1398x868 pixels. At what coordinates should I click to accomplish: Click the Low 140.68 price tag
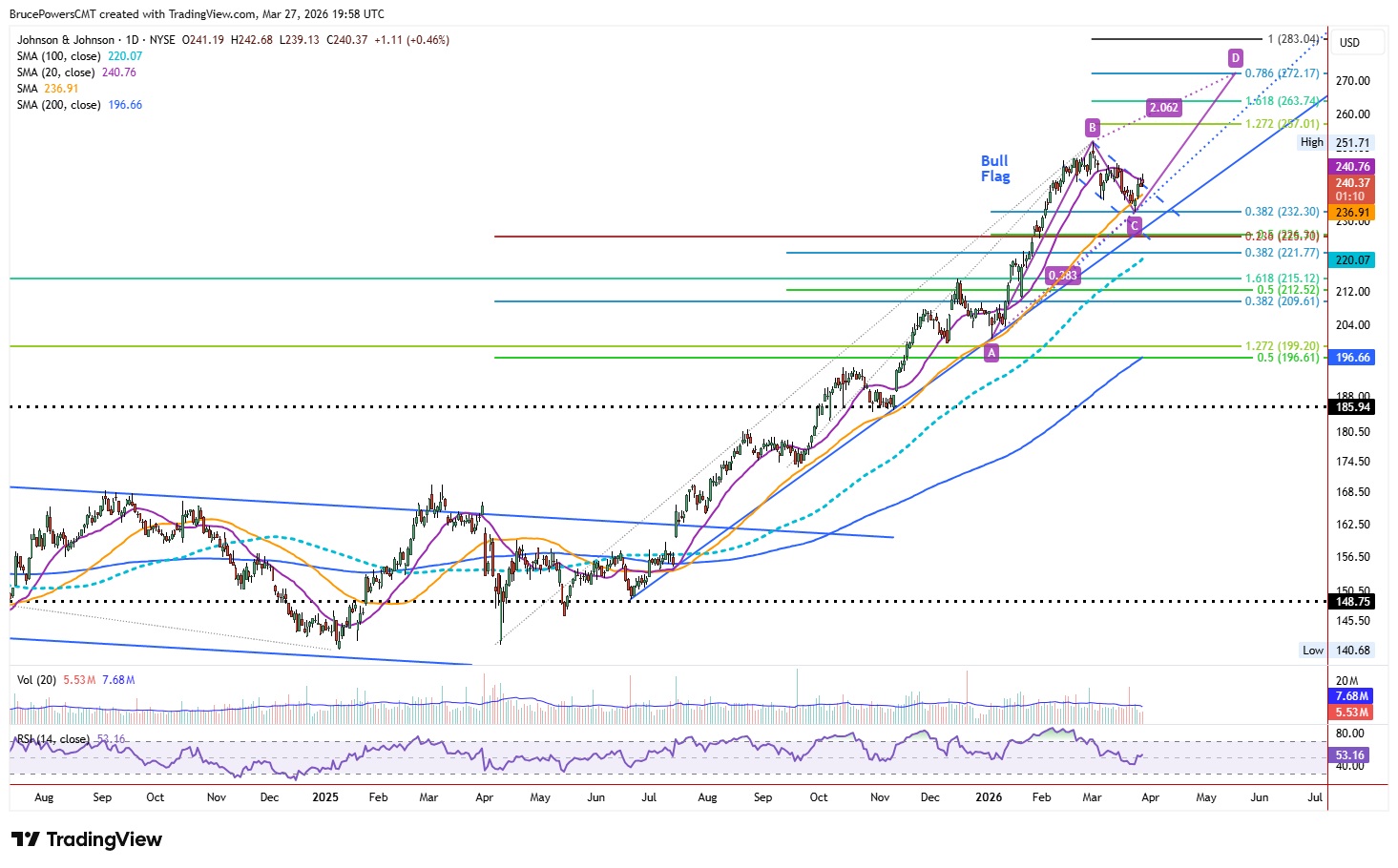(1337, 651)
